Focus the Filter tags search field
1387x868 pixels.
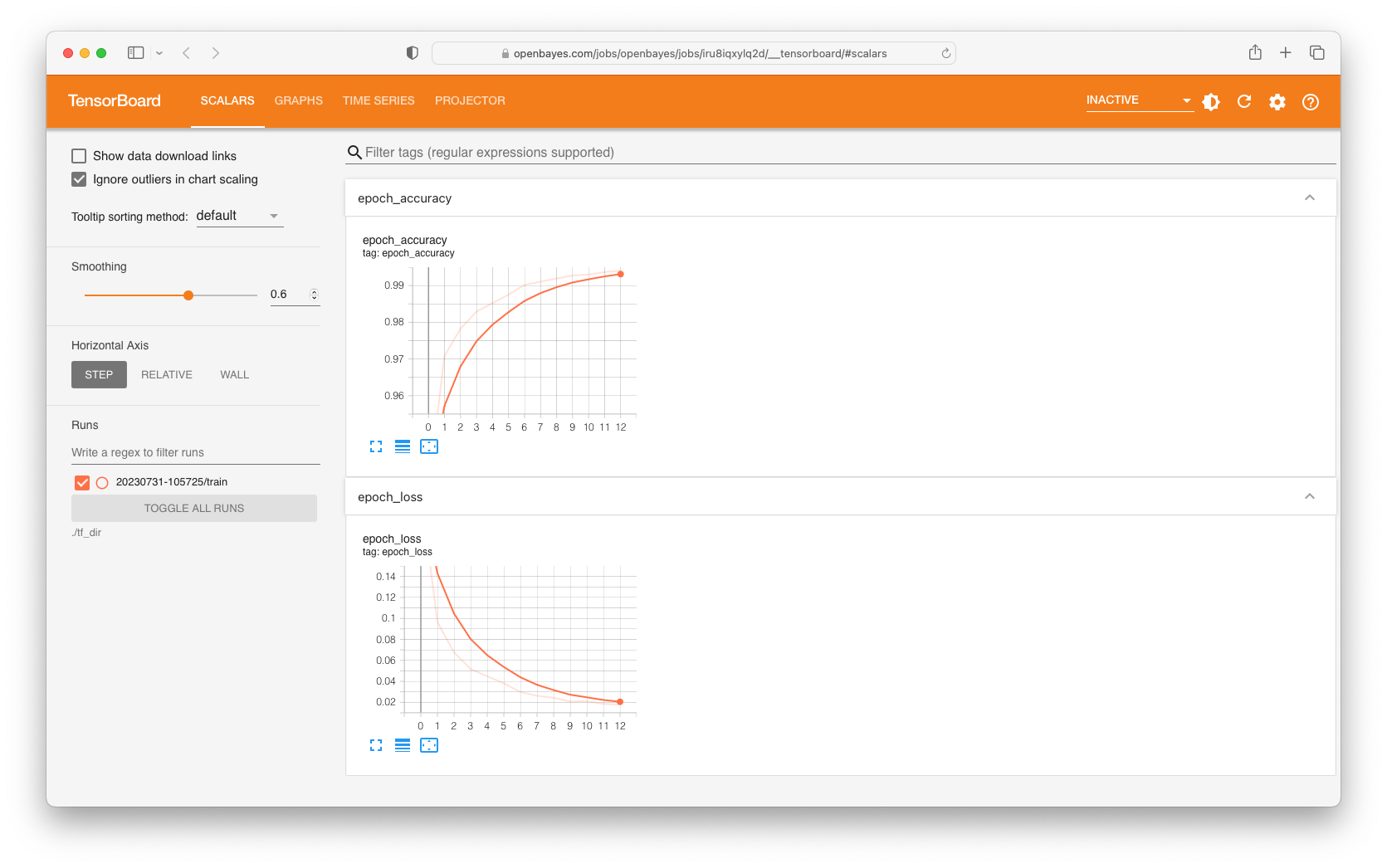click(x=838, y=153)
